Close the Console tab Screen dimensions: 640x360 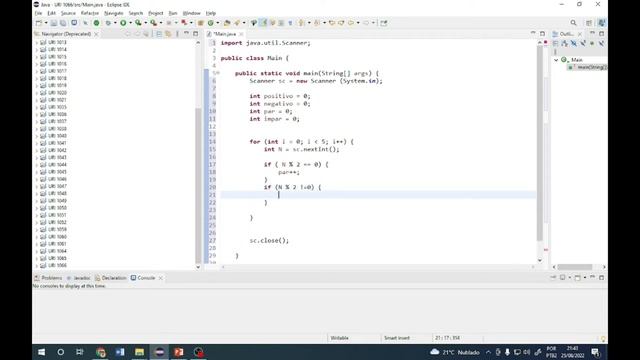160,278
